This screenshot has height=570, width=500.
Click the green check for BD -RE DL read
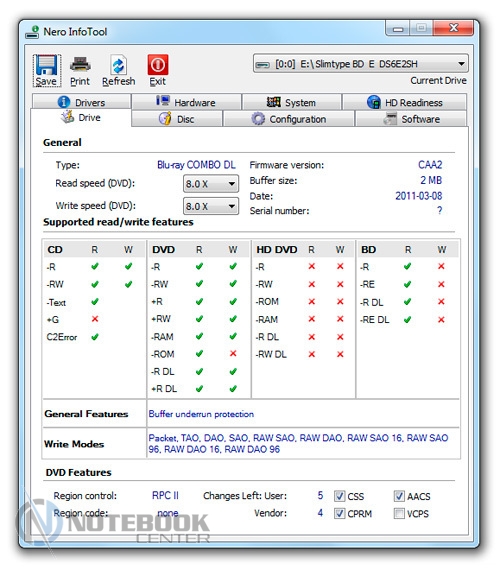click(x=407, y=320)
